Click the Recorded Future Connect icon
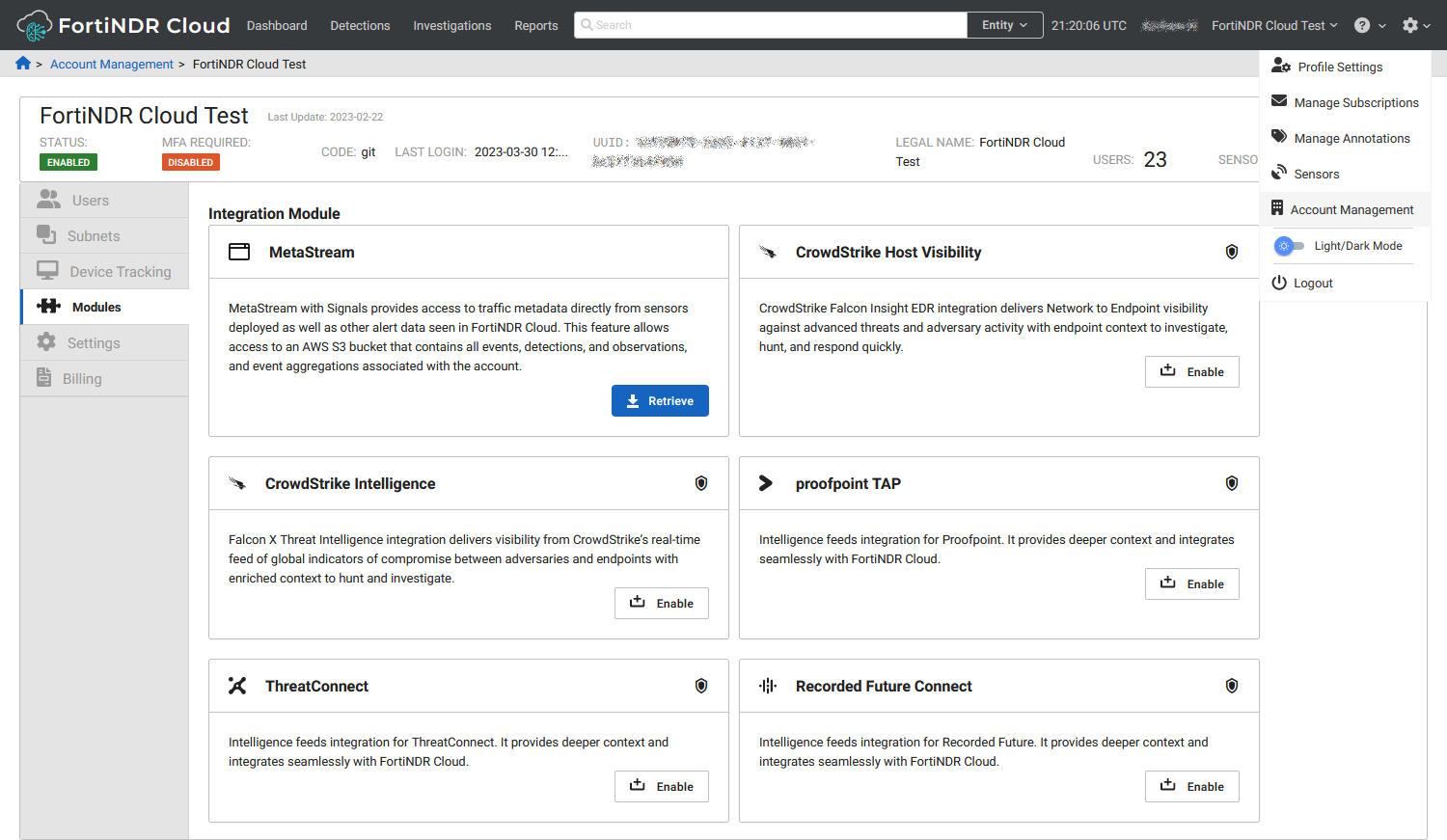The image size is (1447, 840). point(769,685)
